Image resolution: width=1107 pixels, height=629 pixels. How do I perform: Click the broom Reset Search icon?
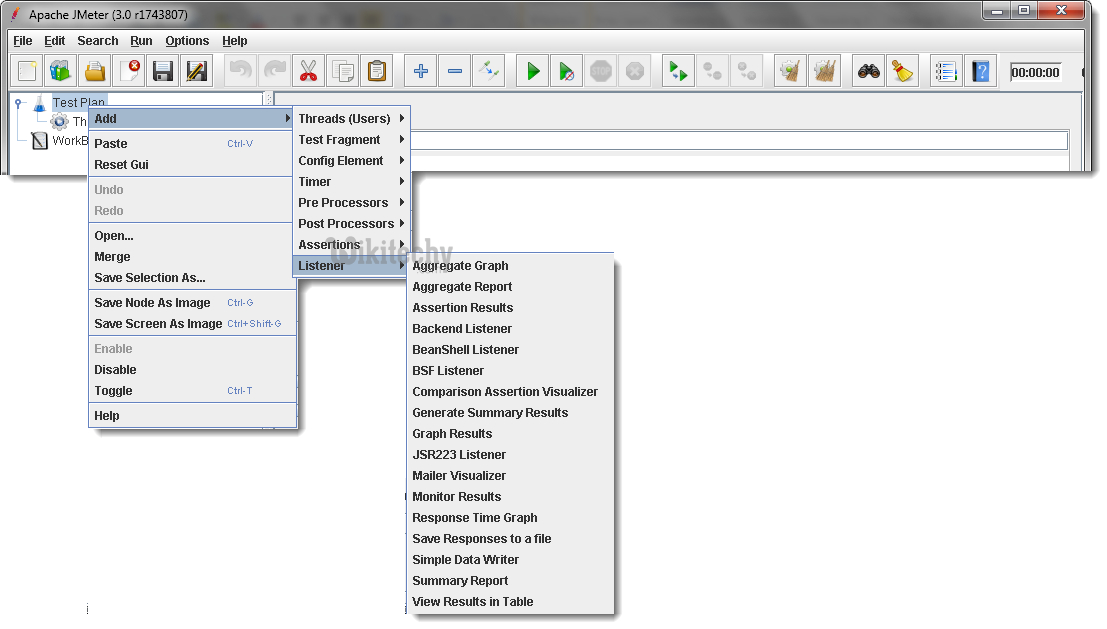point(903,71)
